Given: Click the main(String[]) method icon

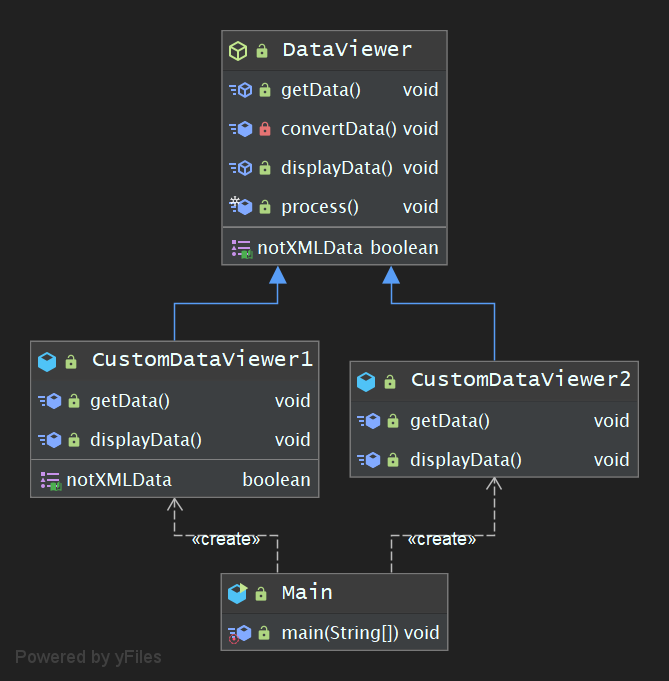Looking at the screenshot, I should point(241,633).
